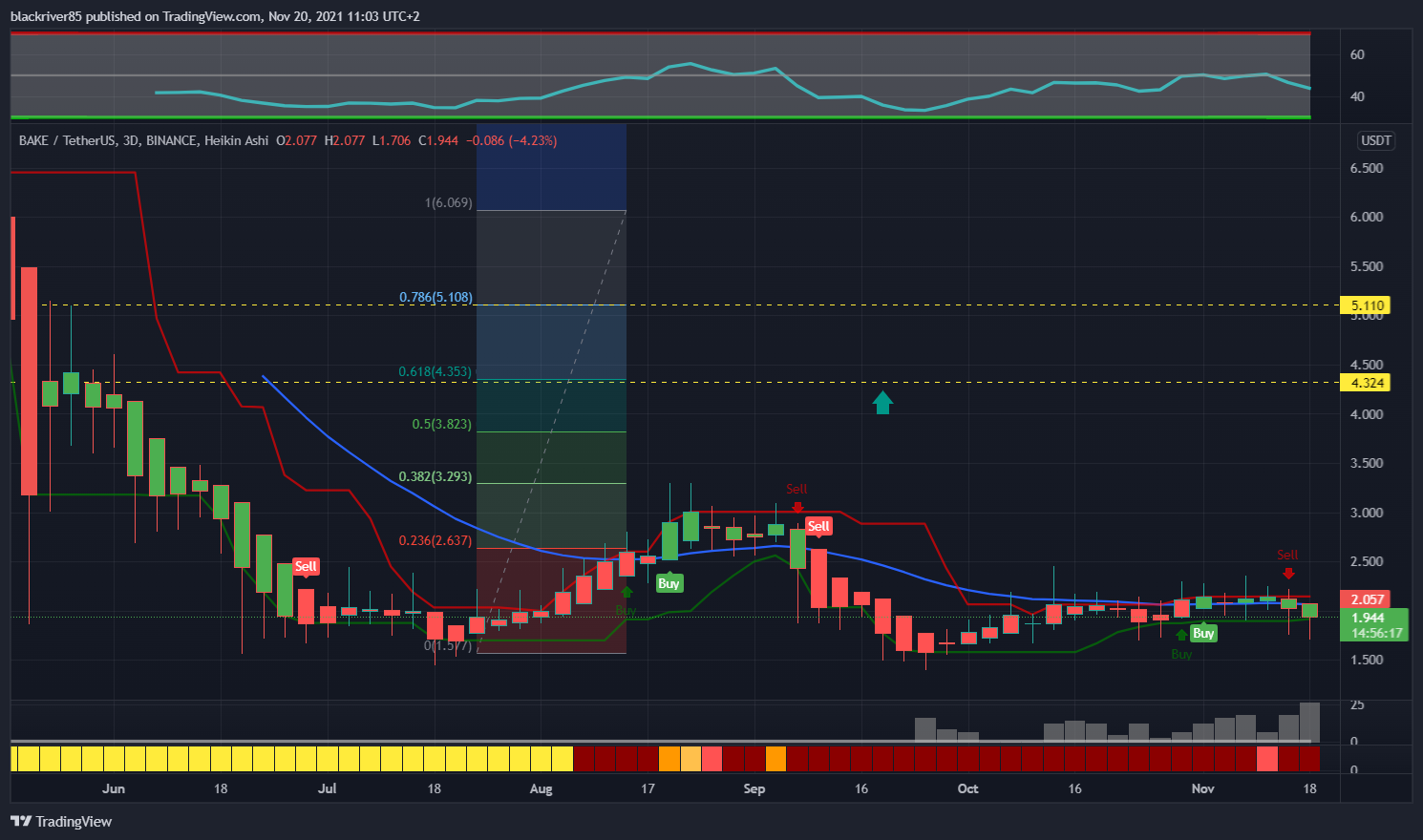Screen dimensions: 1423x840
Task: Click the 6.500 price axis label
Action: point(1367,168)
